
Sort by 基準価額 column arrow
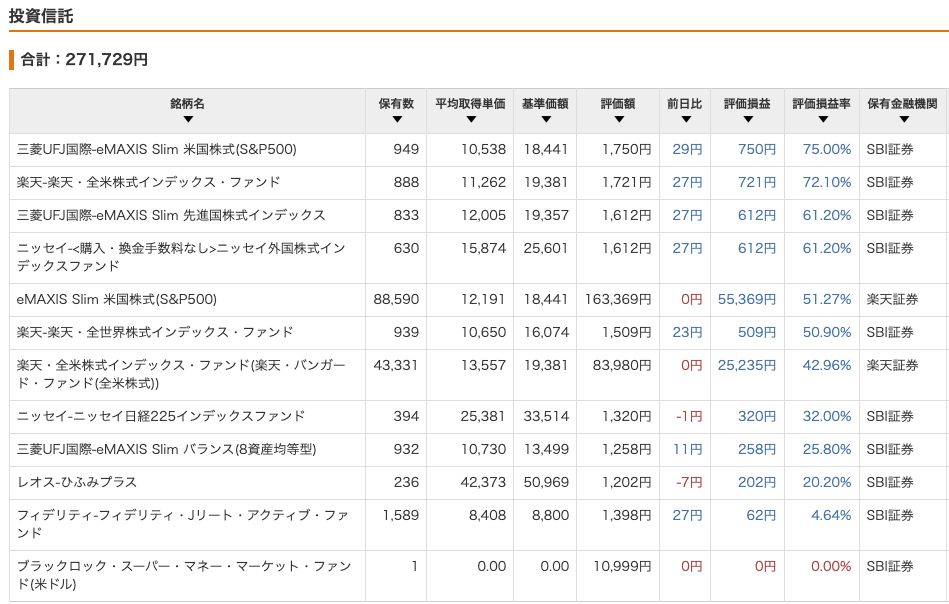[546, 119]
